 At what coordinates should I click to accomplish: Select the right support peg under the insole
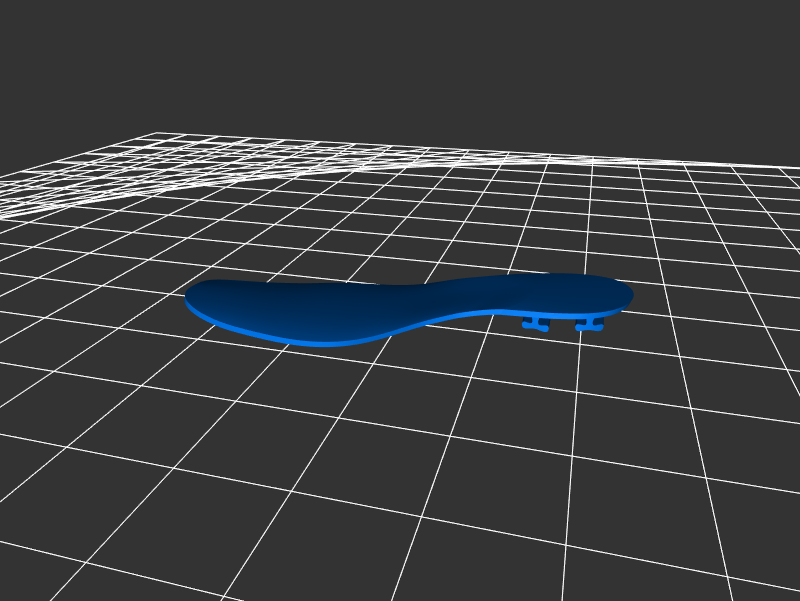[x=589, y=324]
